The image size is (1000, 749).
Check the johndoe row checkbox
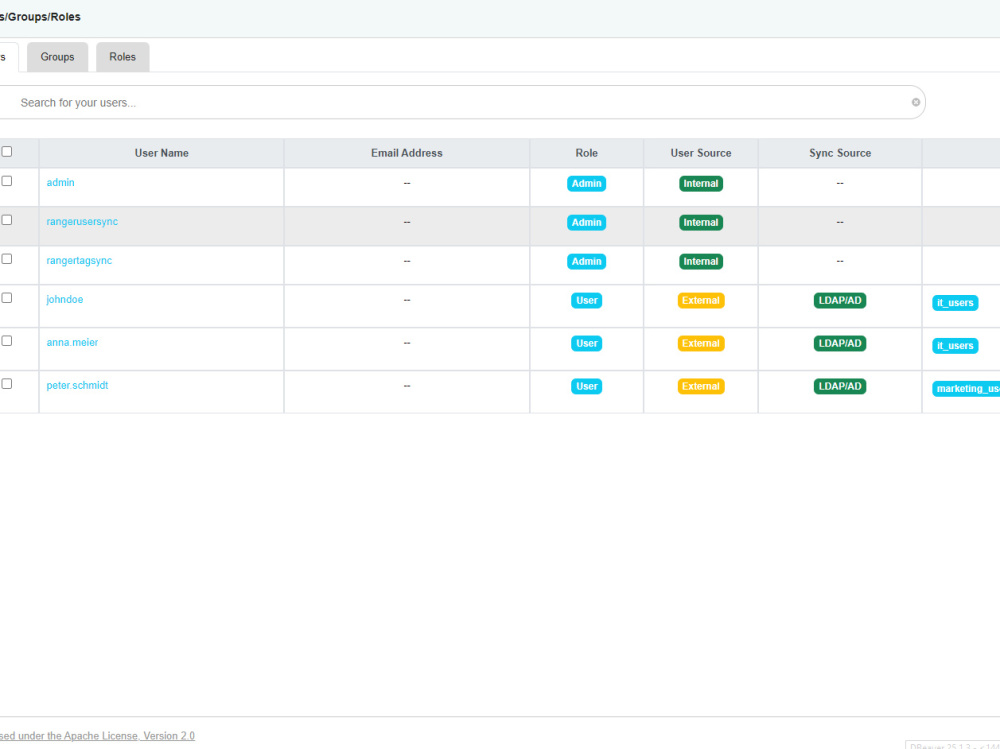6,298
